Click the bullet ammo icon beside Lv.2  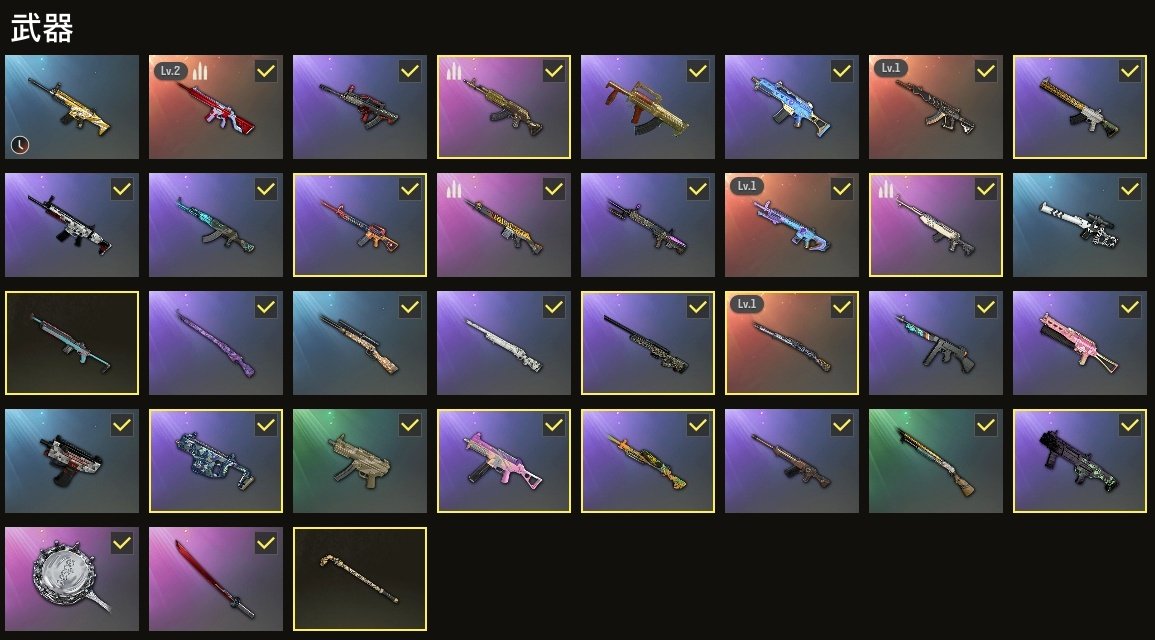[x=200, y=71]
